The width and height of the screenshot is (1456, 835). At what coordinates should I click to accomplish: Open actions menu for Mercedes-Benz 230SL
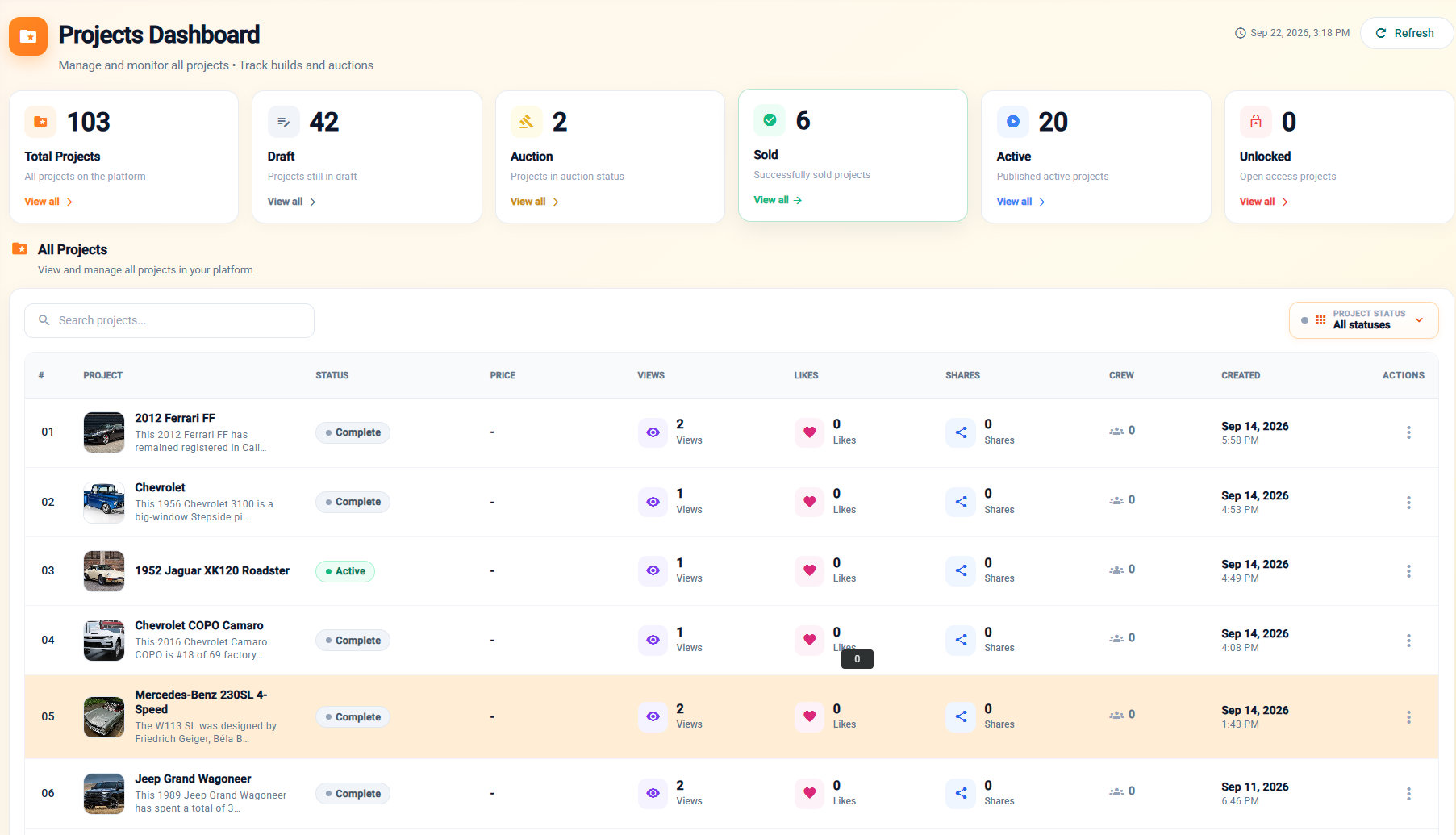click(x=1408, y=717)
